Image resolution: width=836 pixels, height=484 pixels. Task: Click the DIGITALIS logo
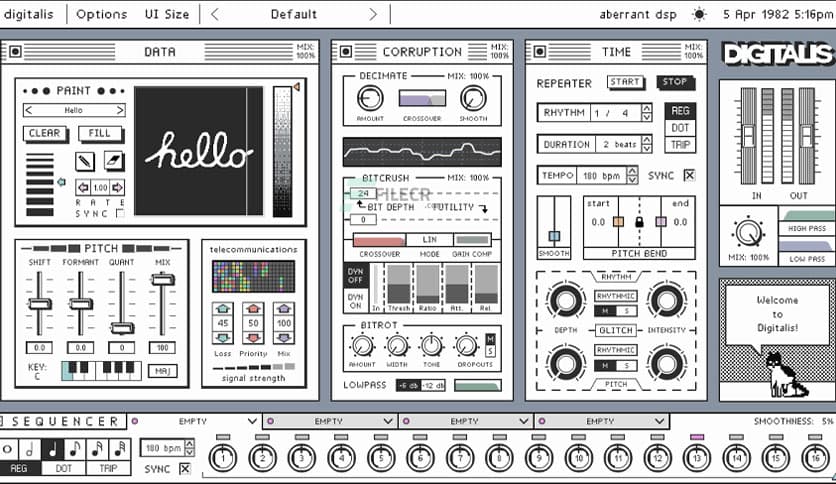click(x=777, y=54)
